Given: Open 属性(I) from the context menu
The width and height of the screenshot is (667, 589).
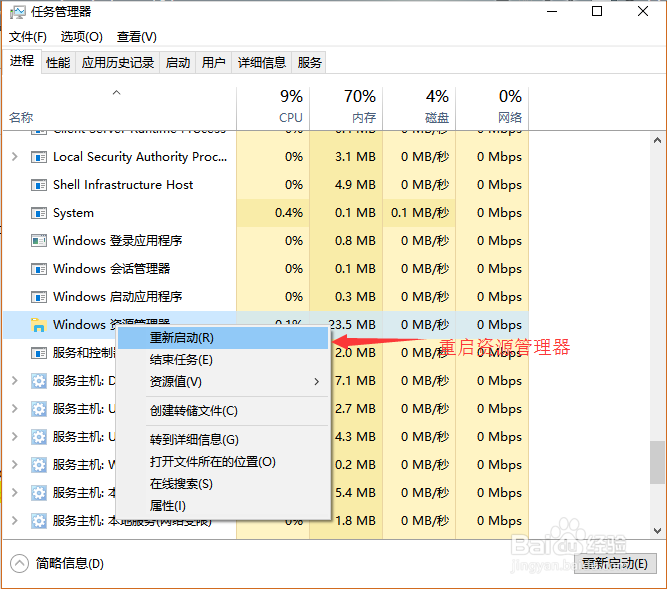Looking at the screenshot, I should 223,506.
